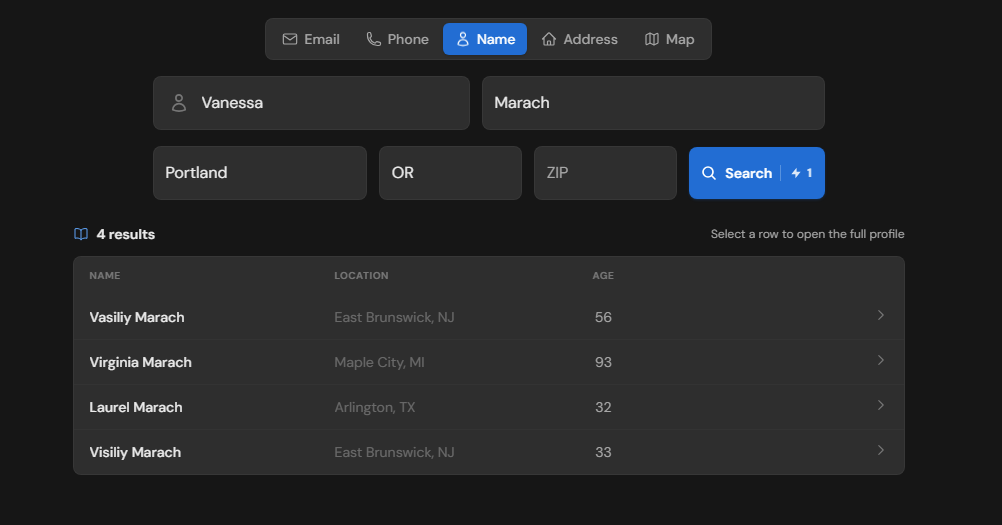Click location Arlington, TX
Screen dimensions: 1002x525
pyautogui.click(x=375, y=407)
